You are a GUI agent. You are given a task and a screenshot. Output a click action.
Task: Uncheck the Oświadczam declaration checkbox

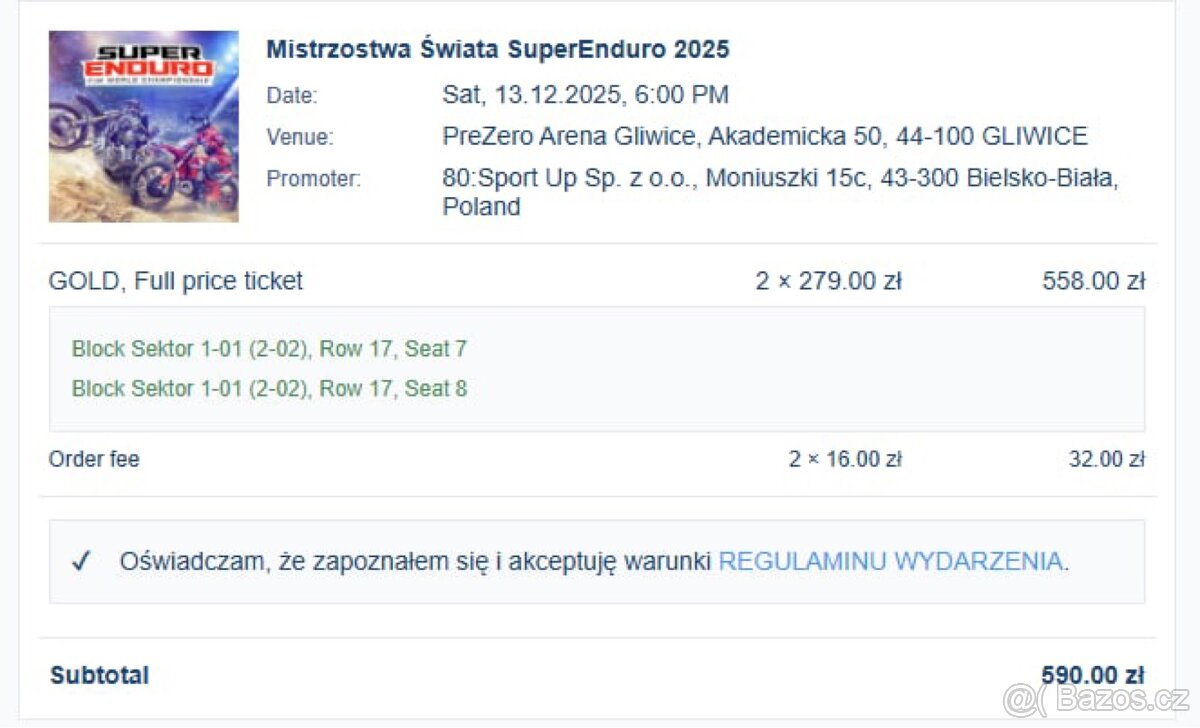(x=82, y=561)
